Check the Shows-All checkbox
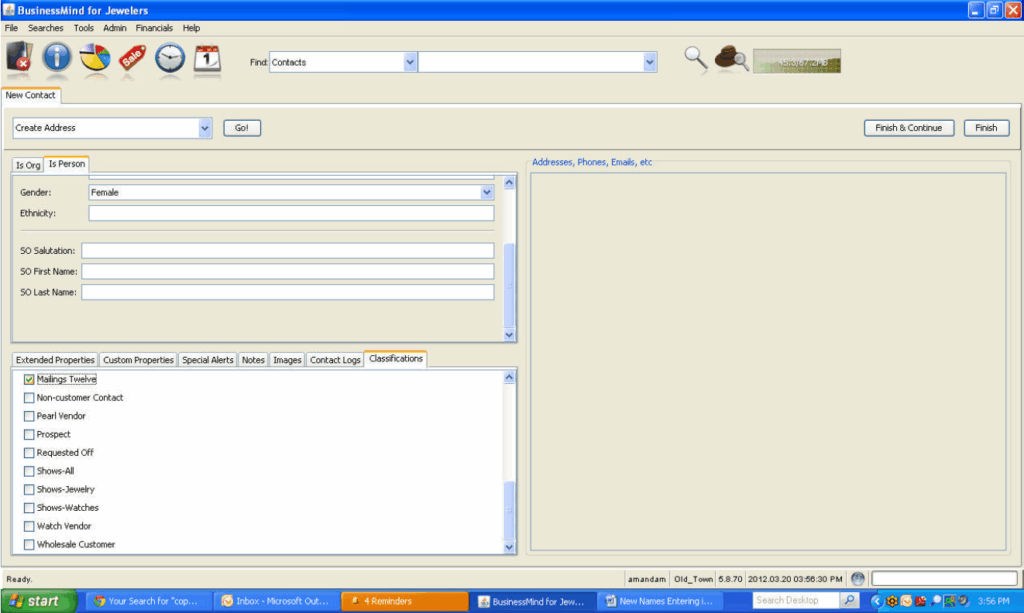1024x613 pixels. (29, 471)
